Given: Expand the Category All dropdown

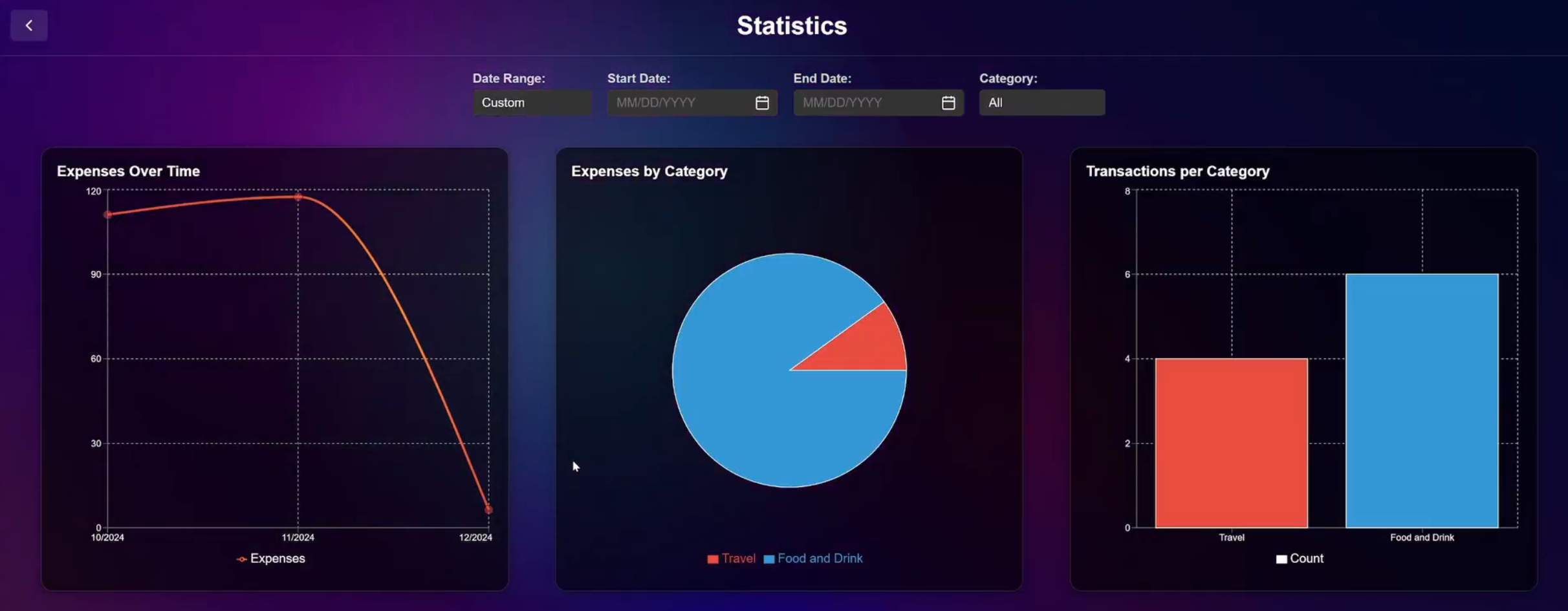Looking at the screenshot, I should (1041, 103).
